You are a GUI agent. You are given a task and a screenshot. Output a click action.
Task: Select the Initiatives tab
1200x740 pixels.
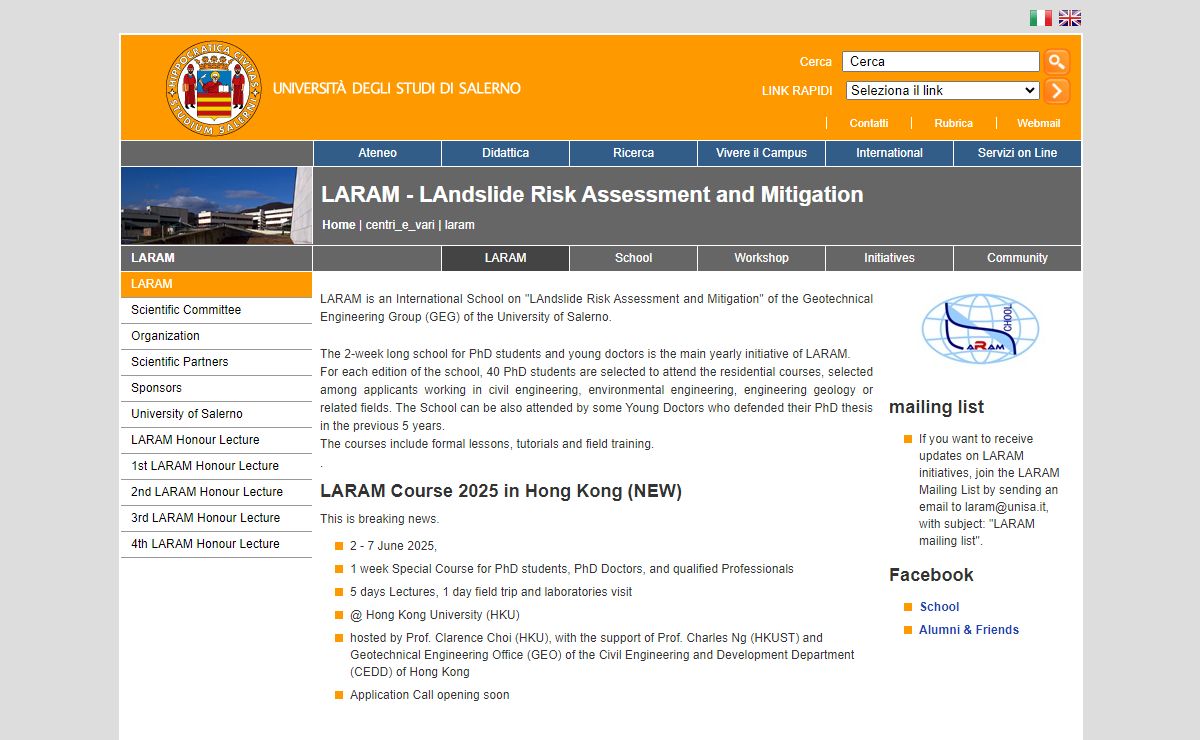pyautogui.click(x=889, y=258)
